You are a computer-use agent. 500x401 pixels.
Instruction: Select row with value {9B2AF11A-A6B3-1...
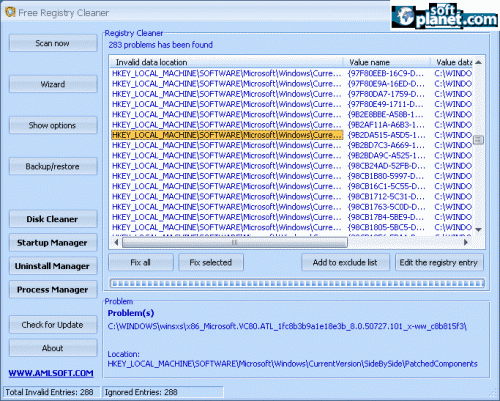tap(292, 125)
